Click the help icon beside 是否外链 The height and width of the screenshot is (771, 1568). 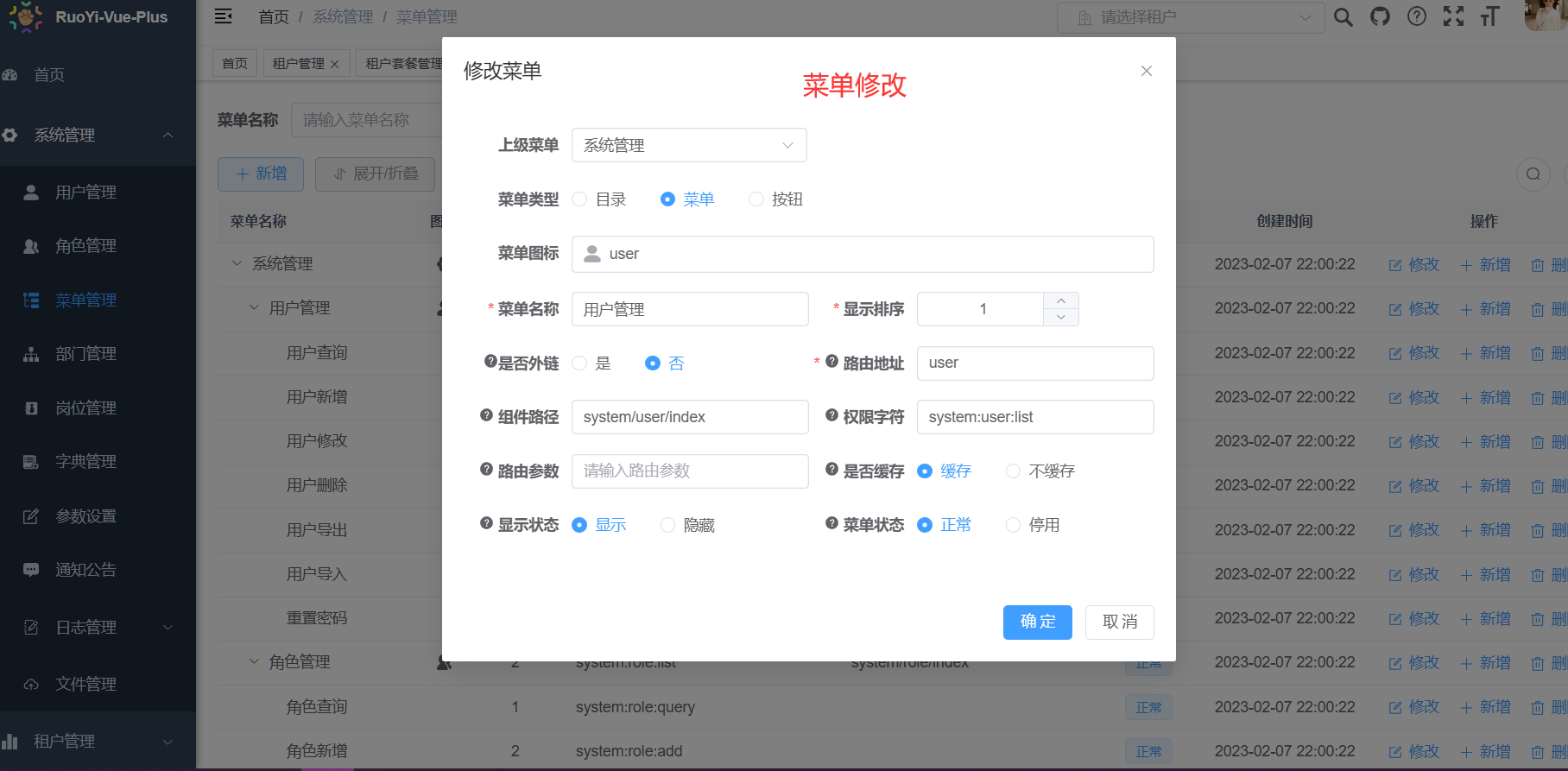[x=490, y=362]
